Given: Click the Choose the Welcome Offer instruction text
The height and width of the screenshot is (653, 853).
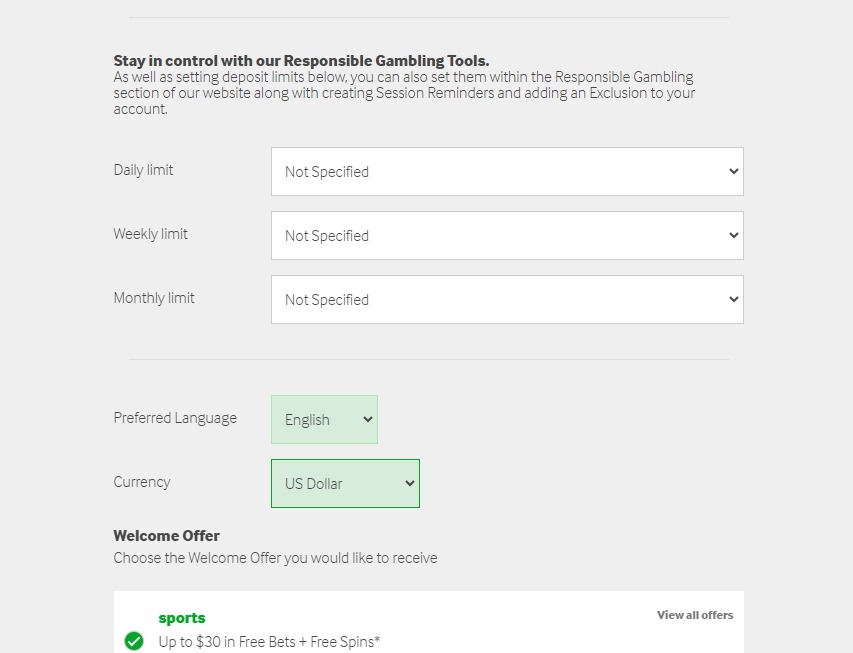Looking at the screenshot, I should point(275,558).
